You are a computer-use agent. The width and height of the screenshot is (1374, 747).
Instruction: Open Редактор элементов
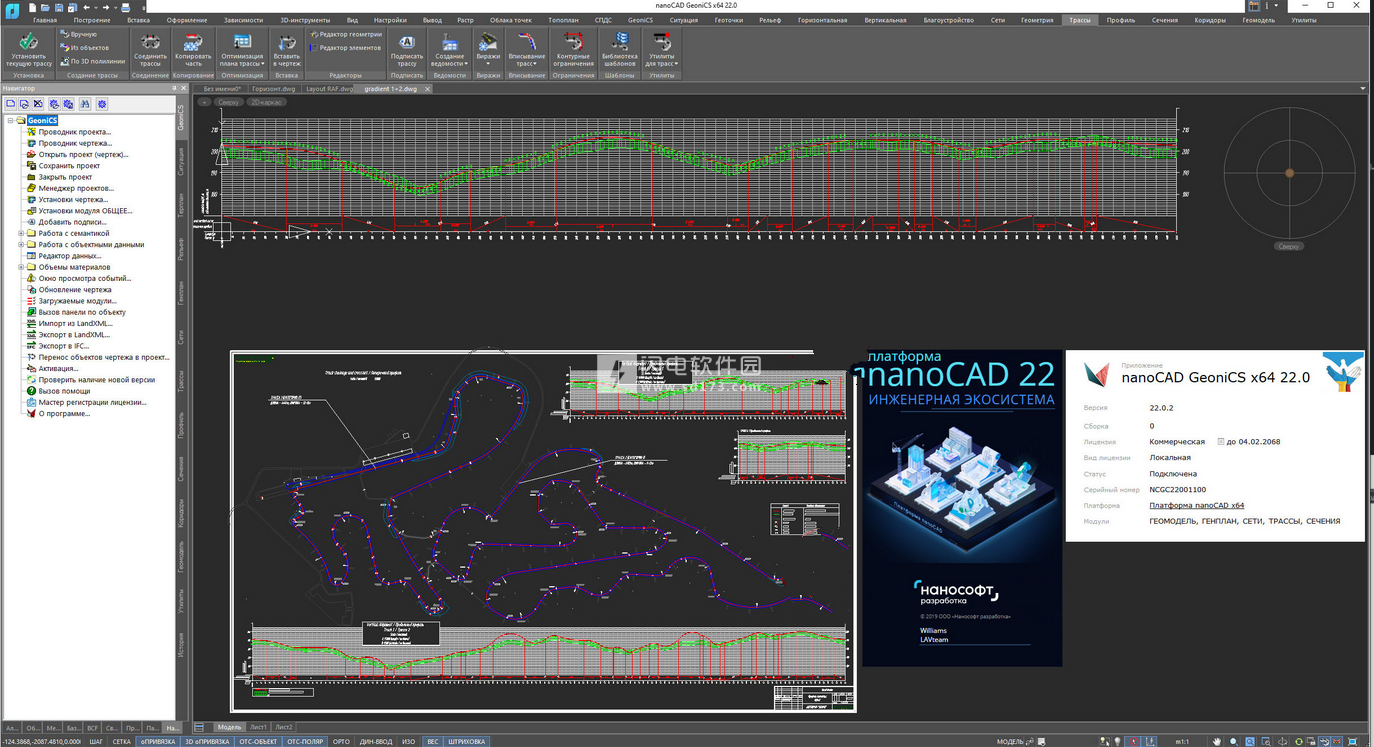coord(345,47)
